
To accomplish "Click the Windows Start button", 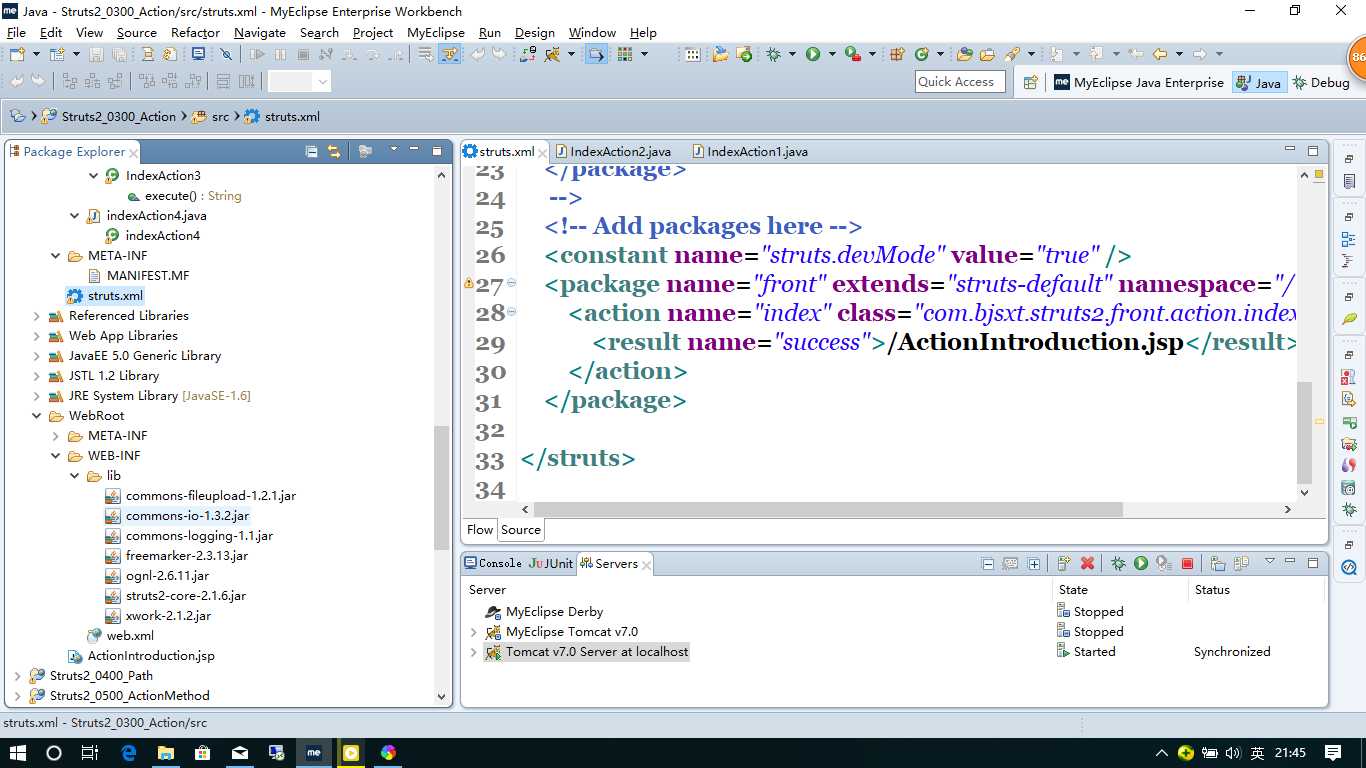I will [18, 753].
